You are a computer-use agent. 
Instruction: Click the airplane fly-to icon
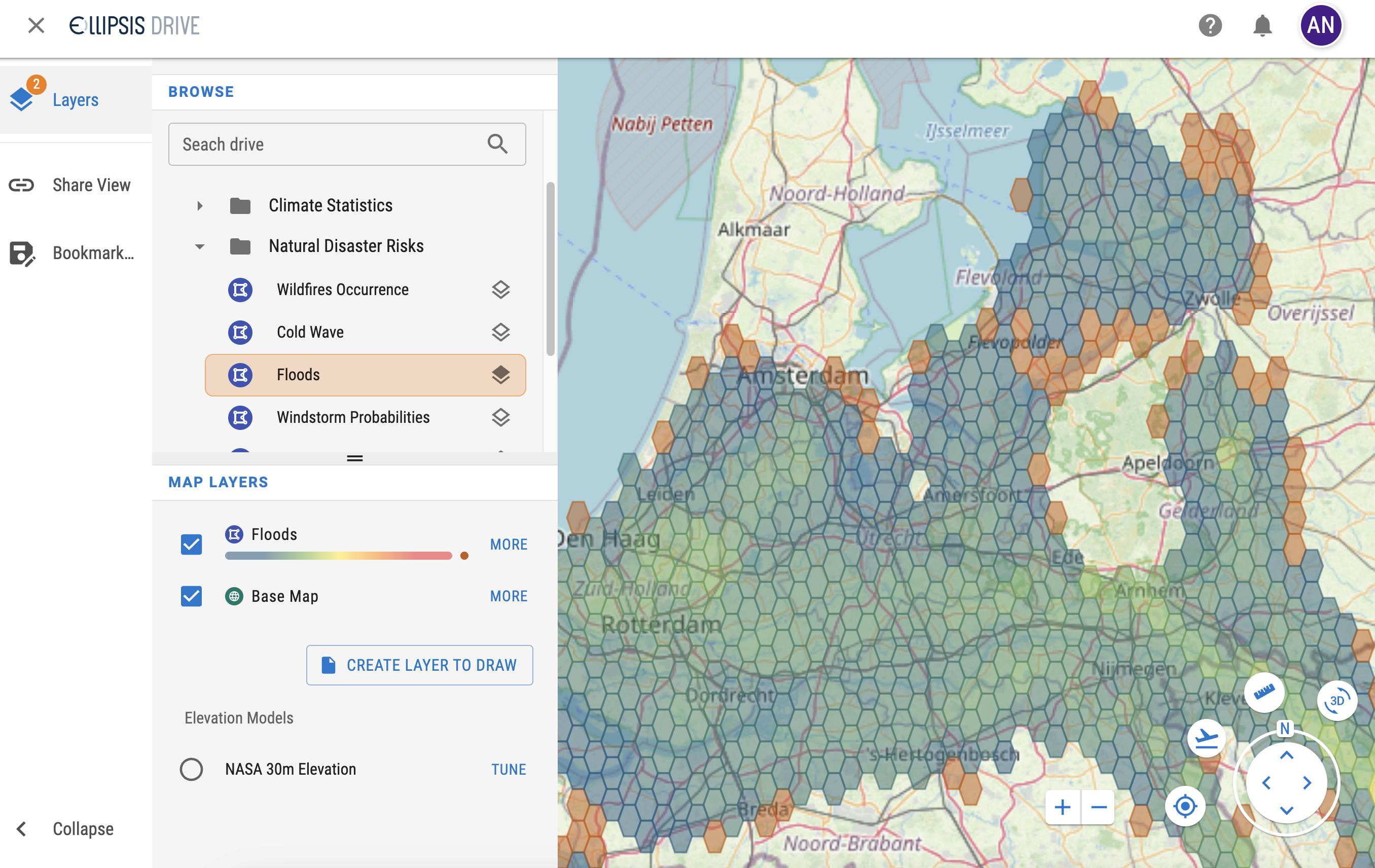(x=1207, y=738)
